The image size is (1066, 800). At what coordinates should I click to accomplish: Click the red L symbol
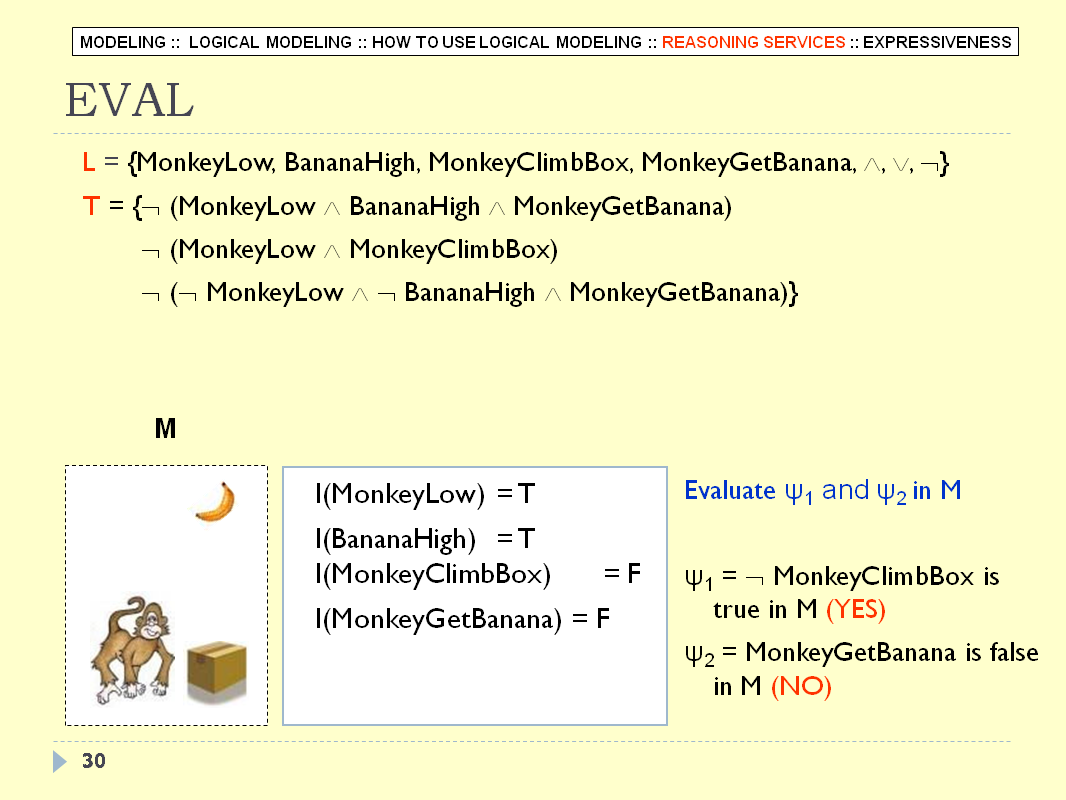tap(88, 162)
